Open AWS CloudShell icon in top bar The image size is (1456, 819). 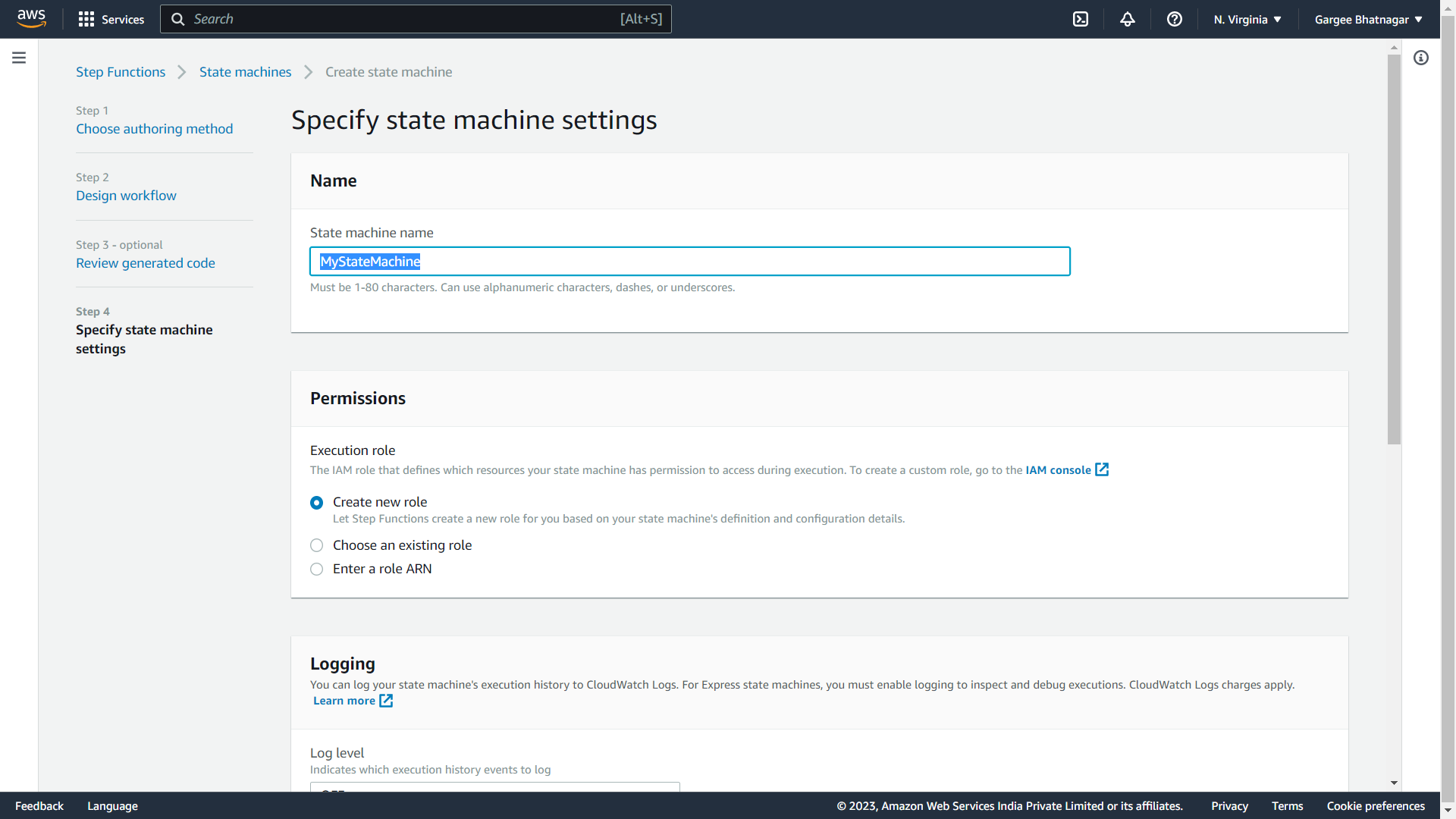[1081, 19]
